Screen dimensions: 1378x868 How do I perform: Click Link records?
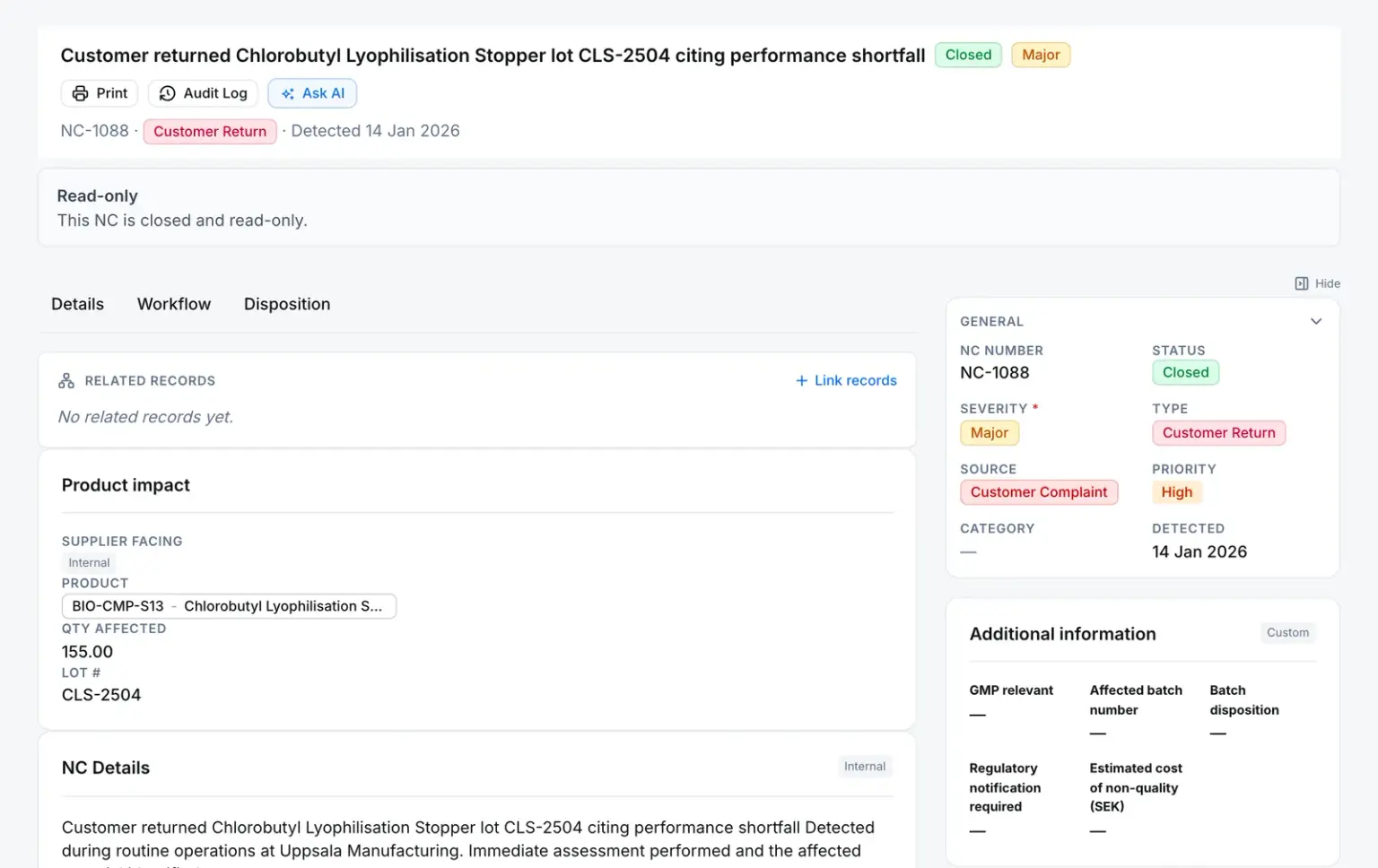(846, 380)
